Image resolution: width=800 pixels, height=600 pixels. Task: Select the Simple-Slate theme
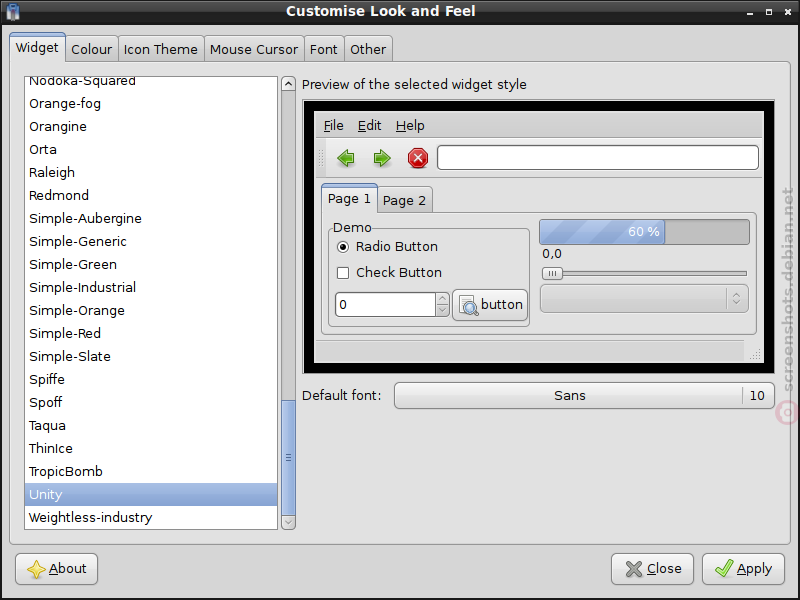[151, 356]
